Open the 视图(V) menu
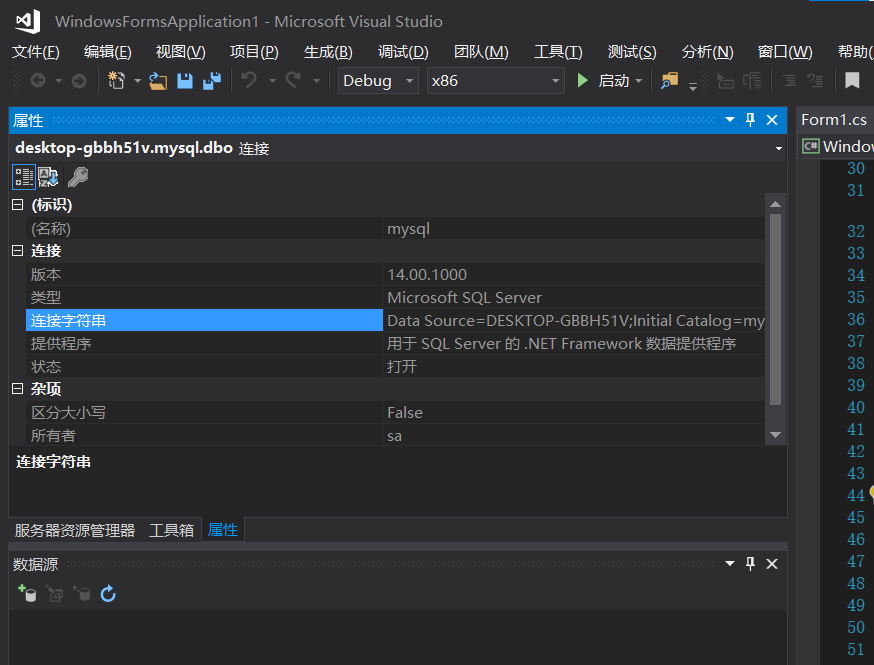This screenshot has width=874, height=665. pos(181,52)
